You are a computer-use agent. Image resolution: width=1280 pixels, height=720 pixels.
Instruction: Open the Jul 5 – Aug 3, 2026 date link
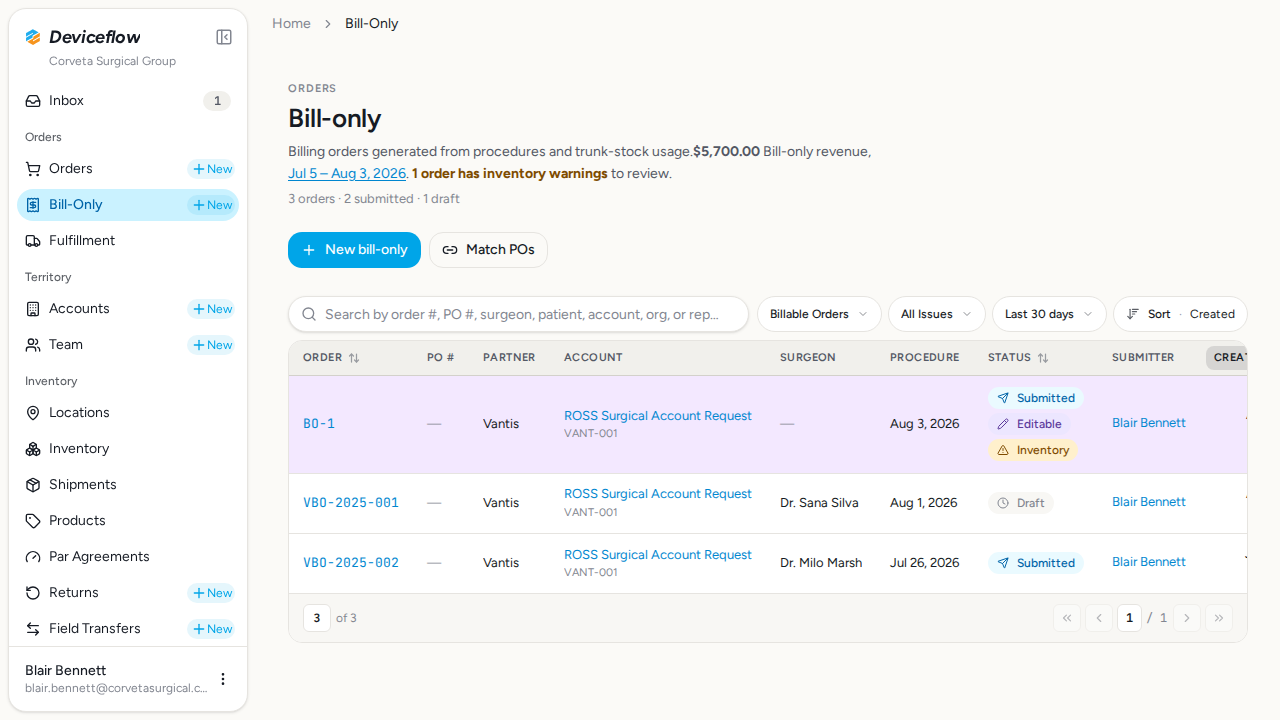(x=347, y=173)
